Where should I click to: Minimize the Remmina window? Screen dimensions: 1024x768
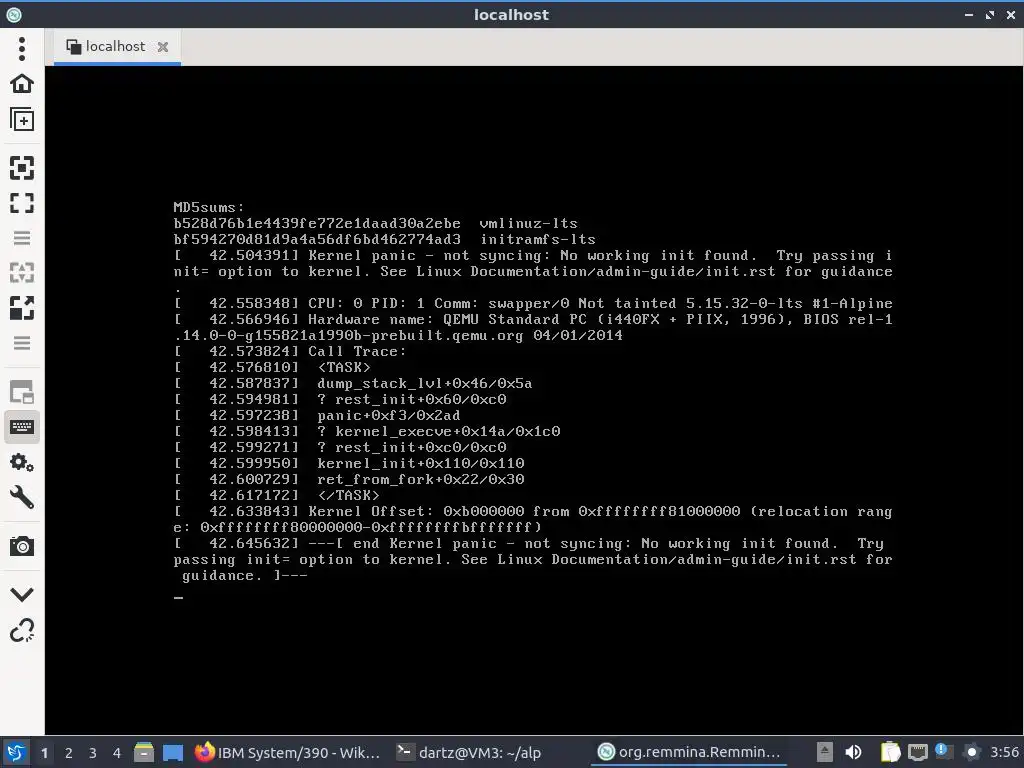(x=969, y=14)
